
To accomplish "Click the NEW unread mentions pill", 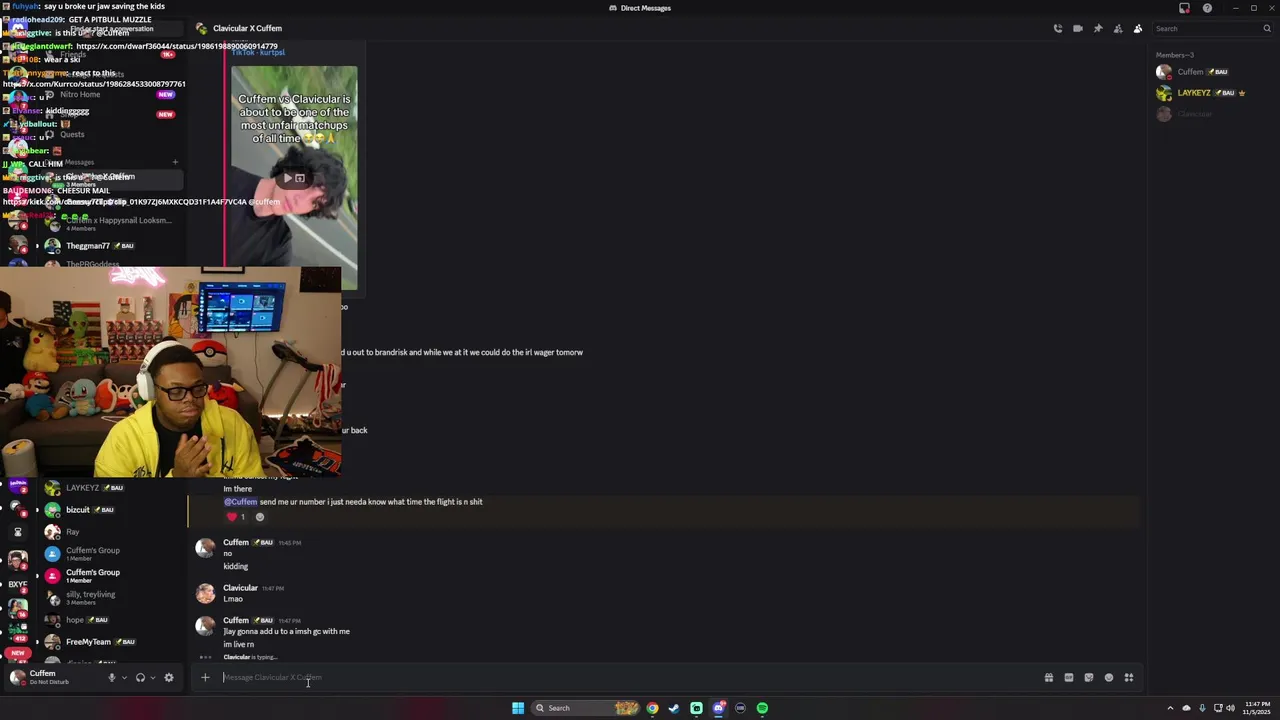I will point(17,653).
